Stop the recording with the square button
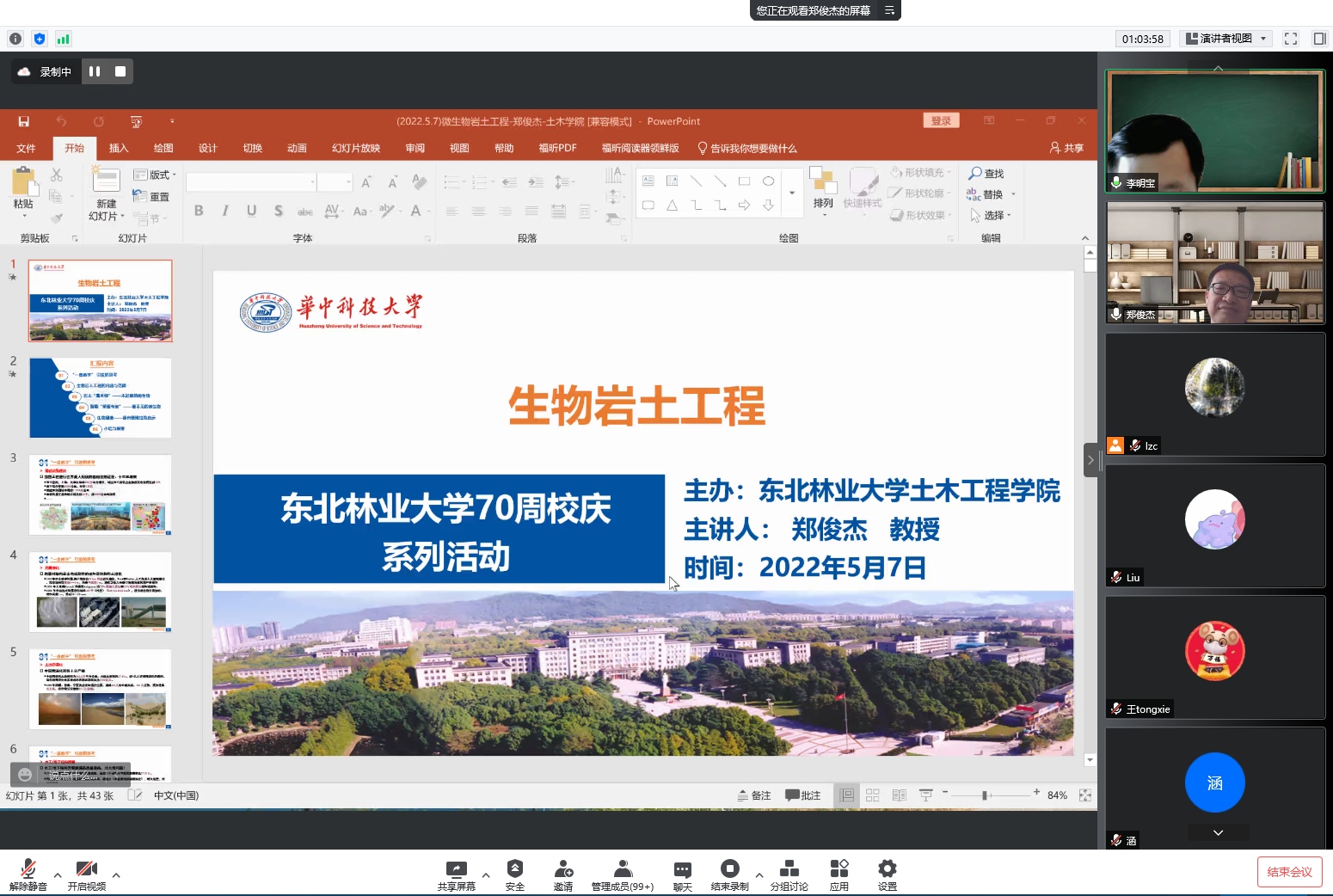Screen dimensions: 1333x896 [x=120, y=72]
